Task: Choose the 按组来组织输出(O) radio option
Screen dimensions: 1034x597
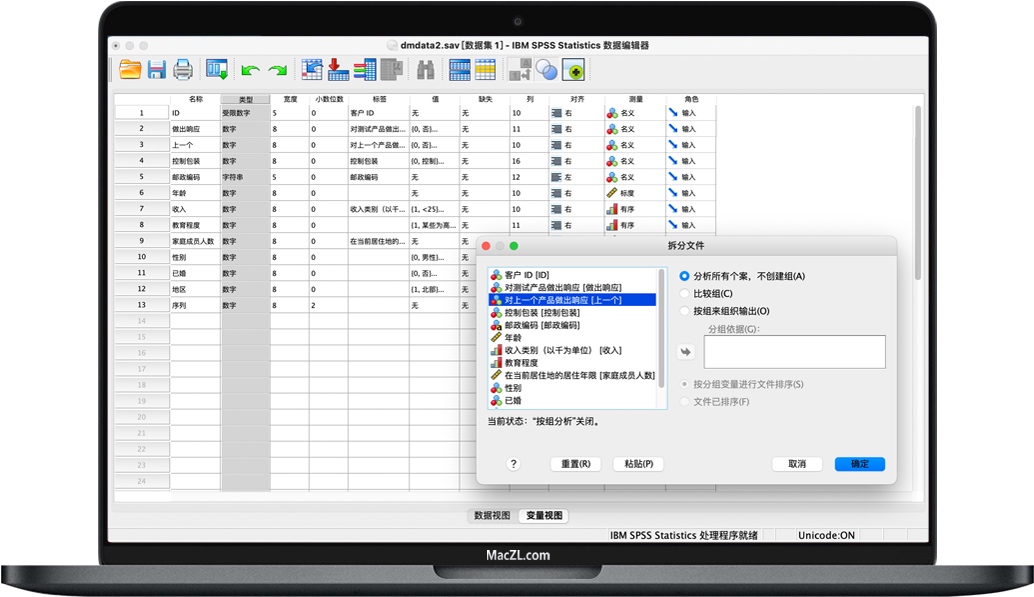Action: tap(685, 311)
